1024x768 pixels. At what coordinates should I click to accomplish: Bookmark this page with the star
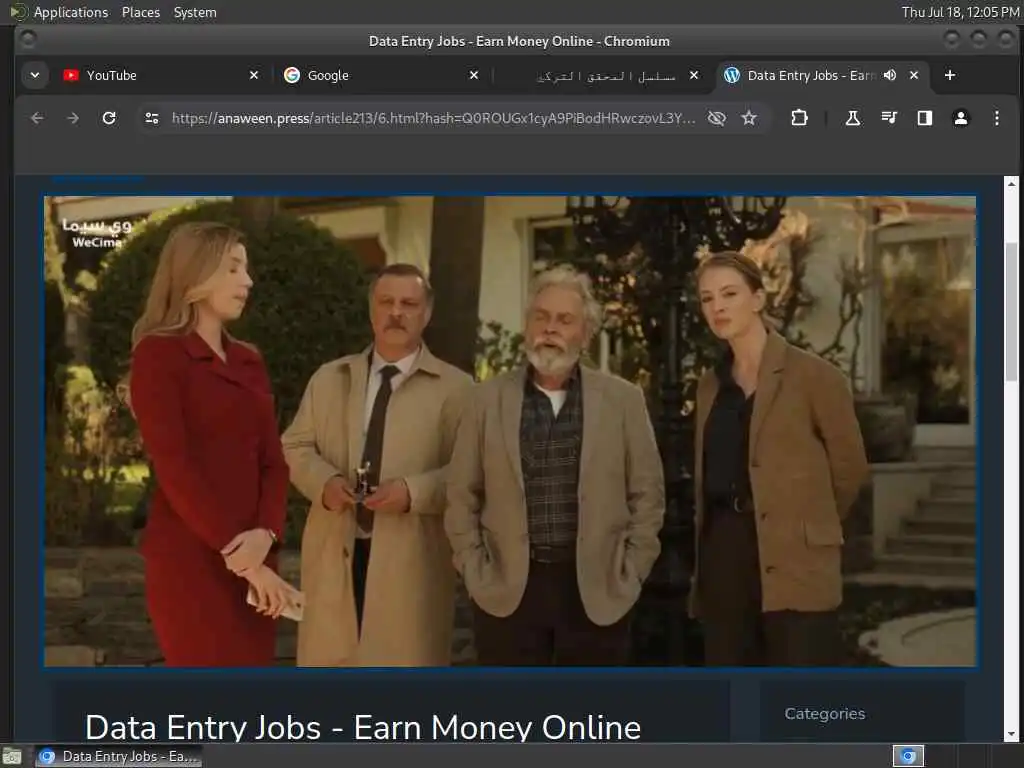749,118
